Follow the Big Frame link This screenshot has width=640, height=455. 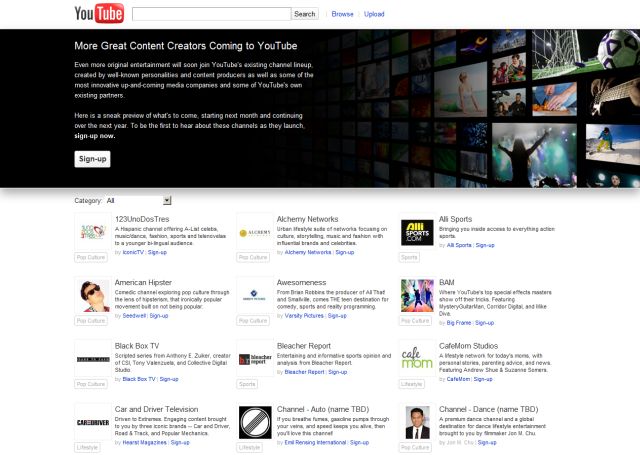459,323
